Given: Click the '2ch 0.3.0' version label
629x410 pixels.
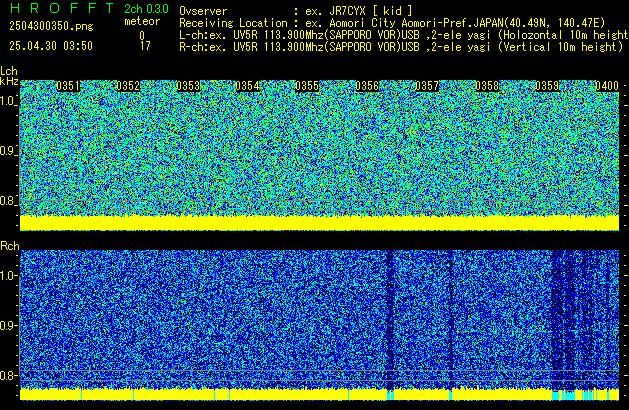Looking at the screenshot, I should coord(146,9).
